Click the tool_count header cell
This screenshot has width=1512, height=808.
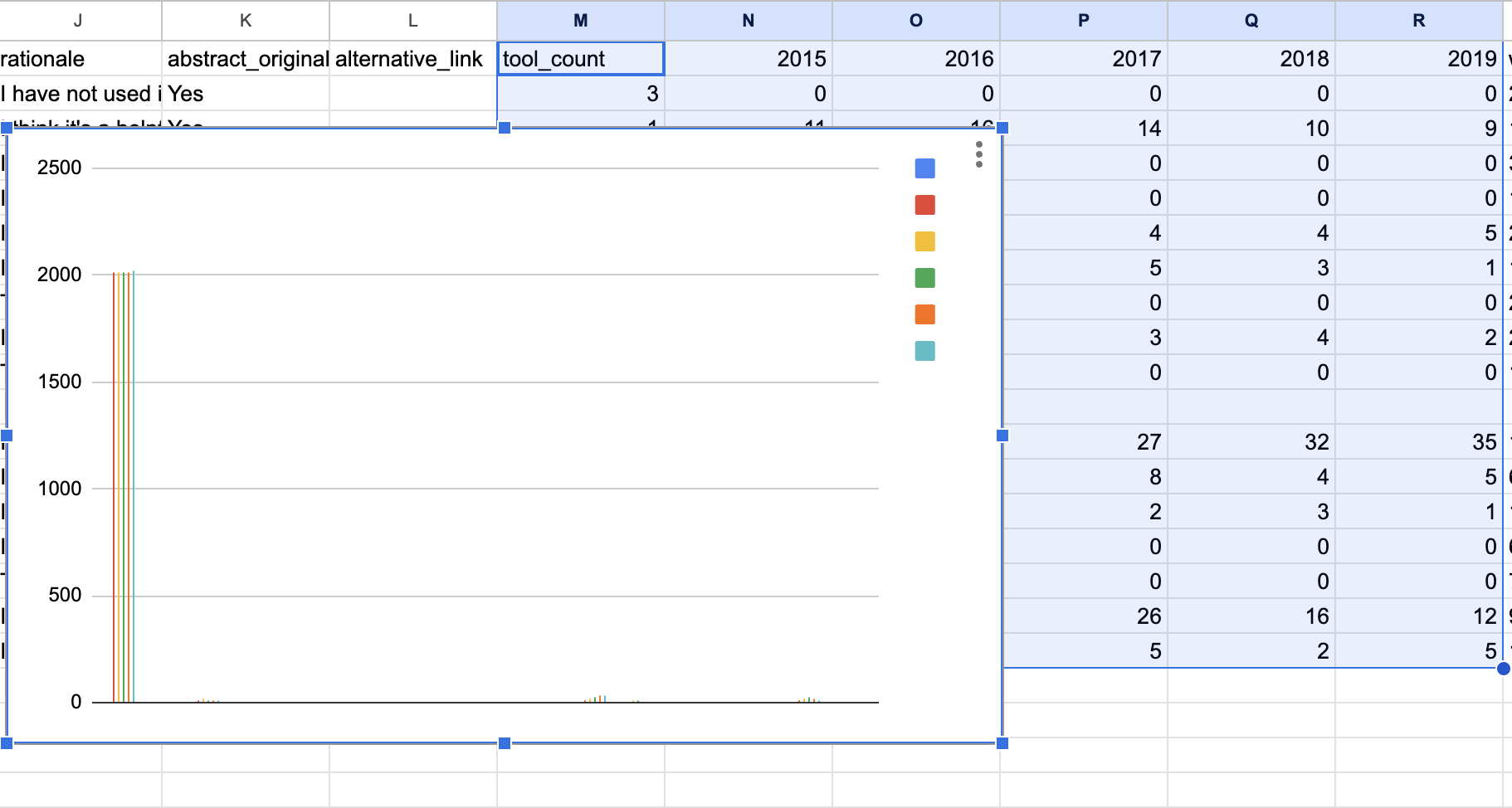[581, 59]
